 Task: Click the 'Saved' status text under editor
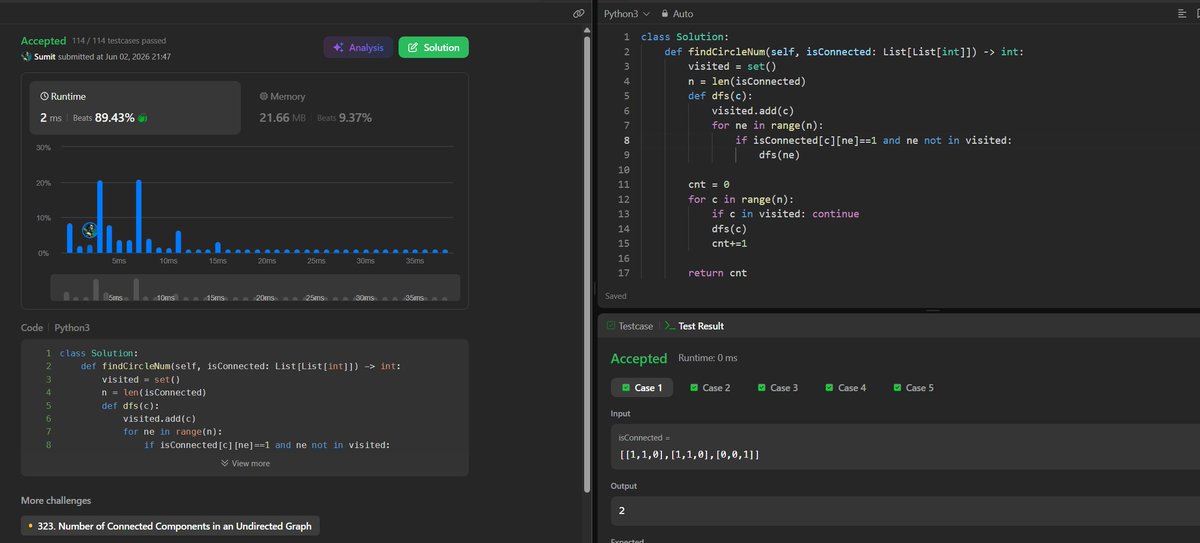tap(616, 296)
